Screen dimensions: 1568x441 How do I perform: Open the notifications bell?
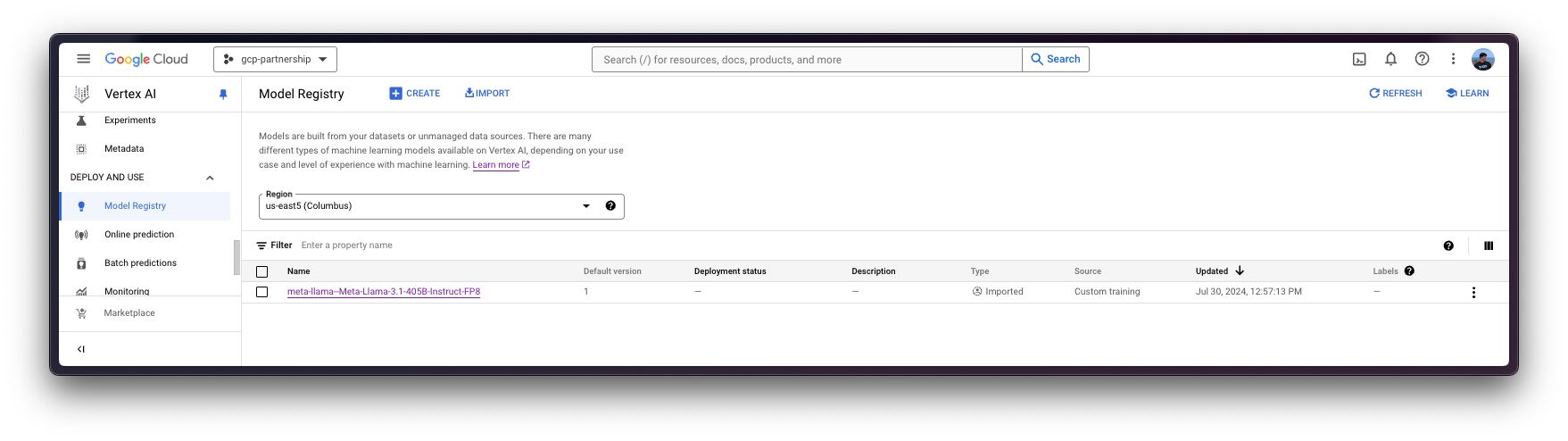[x=1390, y=59]
